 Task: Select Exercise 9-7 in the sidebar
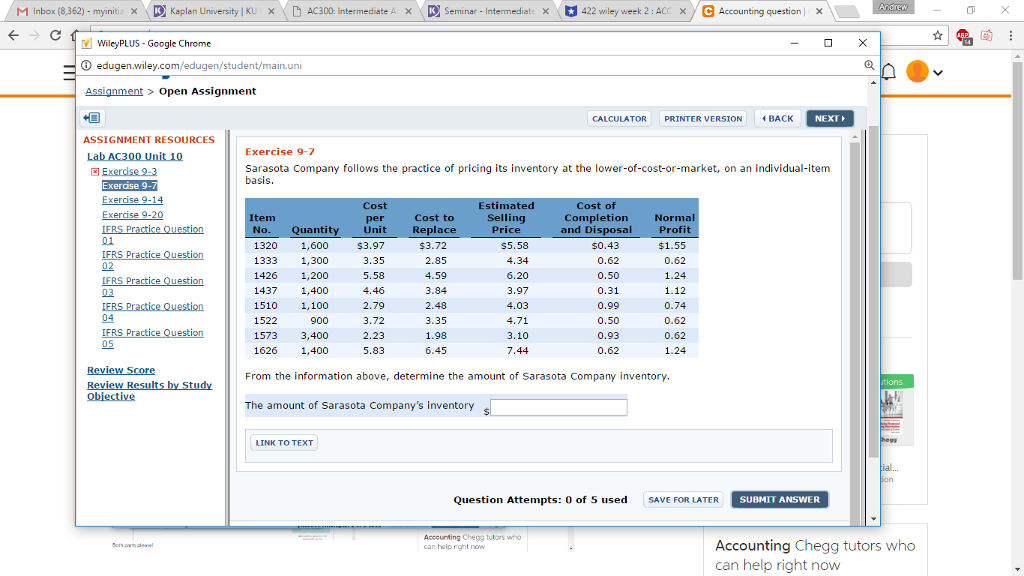click(x=129, y=185)
